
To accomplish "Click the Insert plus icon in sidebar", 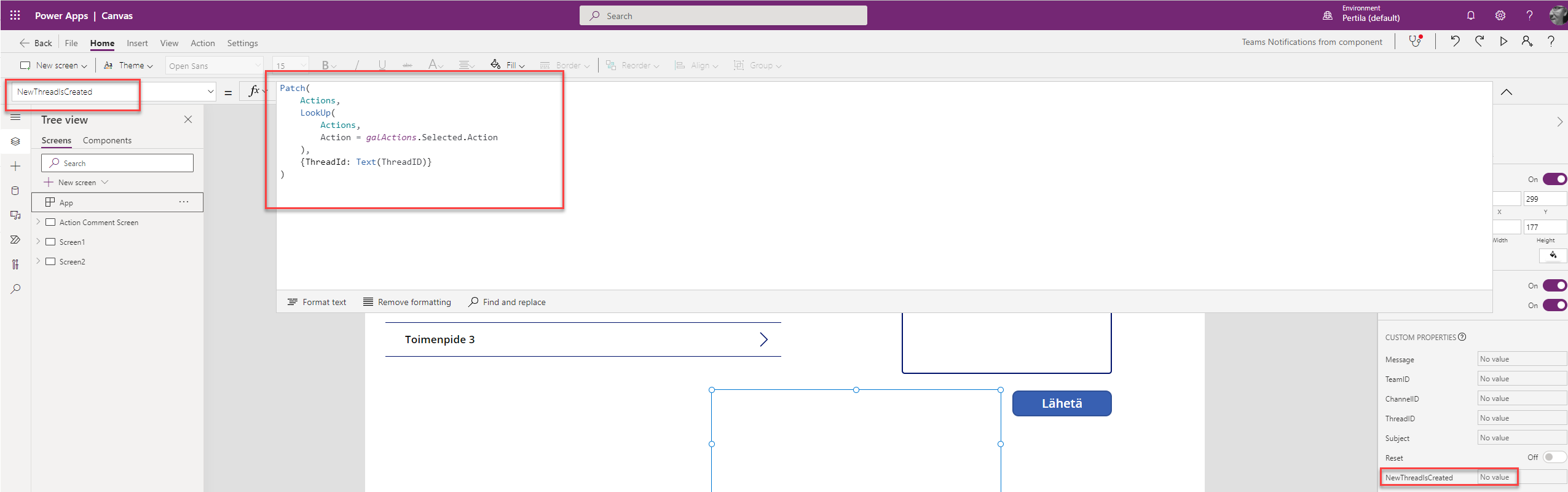I will (x=15, y=166).
